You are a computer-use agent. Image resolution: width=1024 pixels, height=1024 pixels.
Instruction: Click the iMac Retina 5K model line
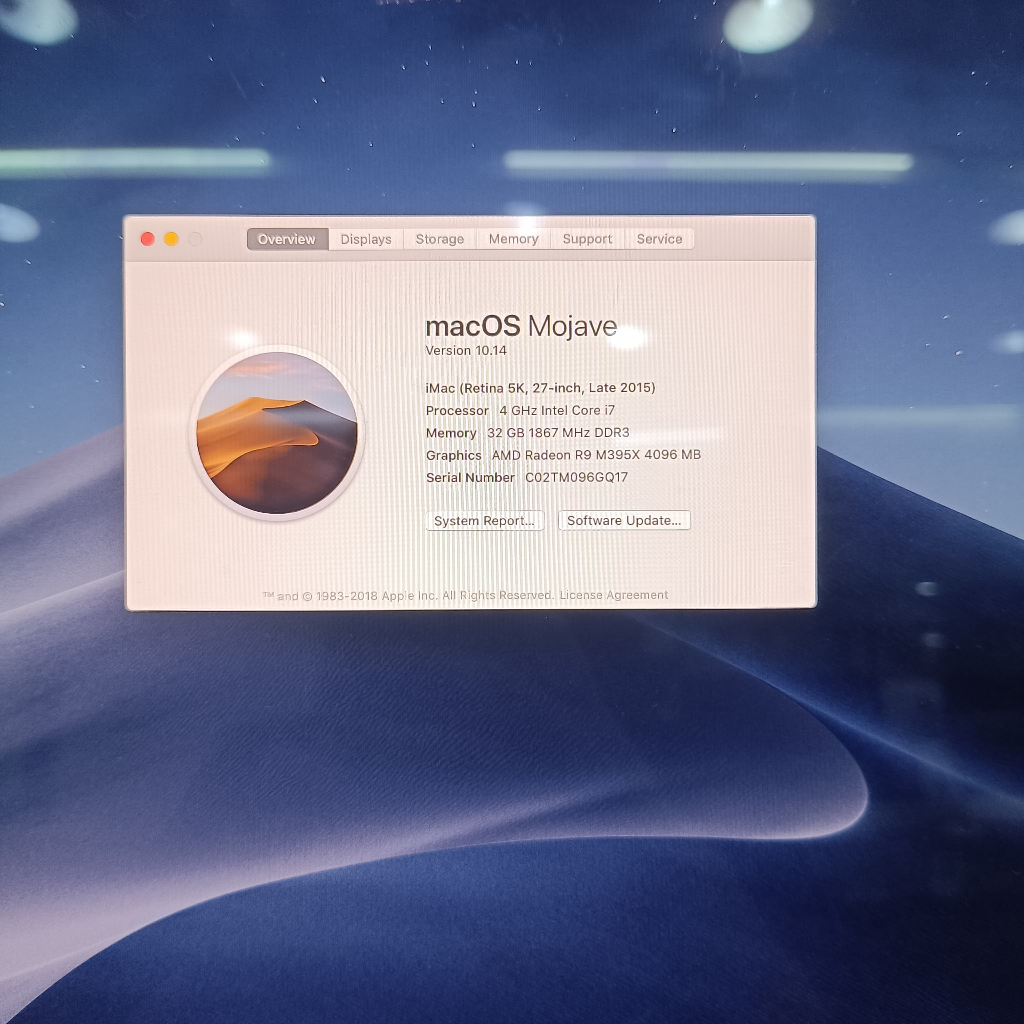point(540,388)
